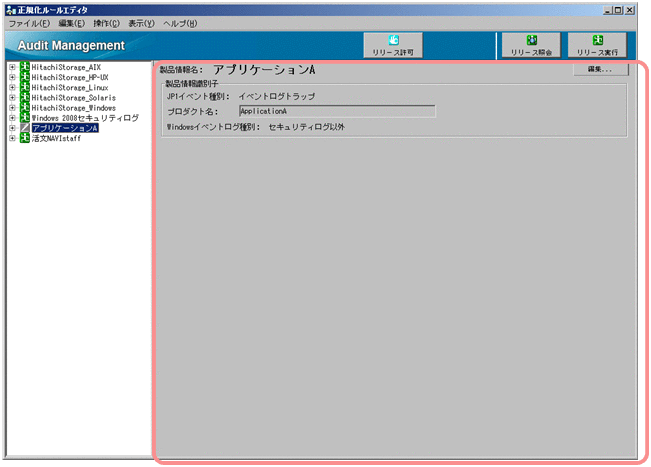Image resolution: width=651 pixels, height=467 pixels.
Task: Click the セキュリティログ以外 value text
Action: [306, 127]
